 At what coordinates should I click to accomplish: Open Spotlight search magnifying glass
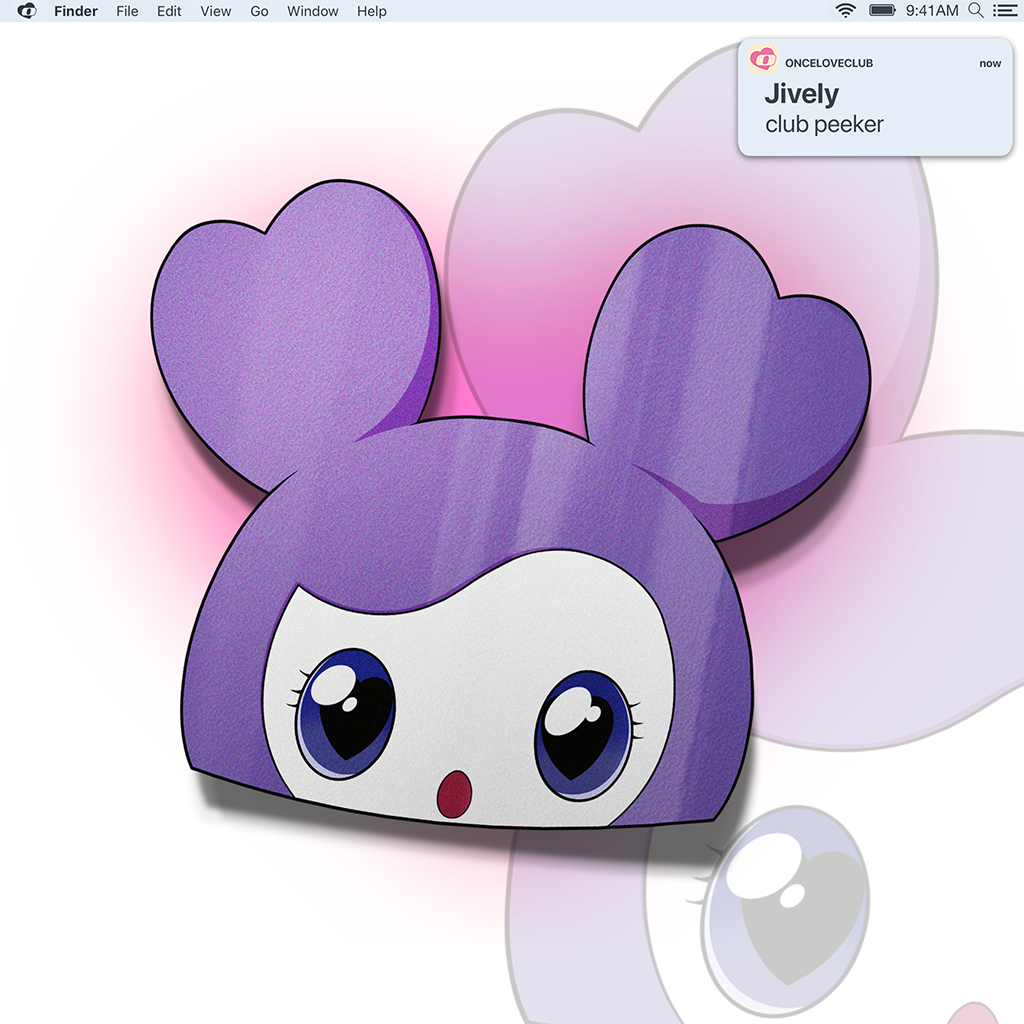tap(976, 11)
